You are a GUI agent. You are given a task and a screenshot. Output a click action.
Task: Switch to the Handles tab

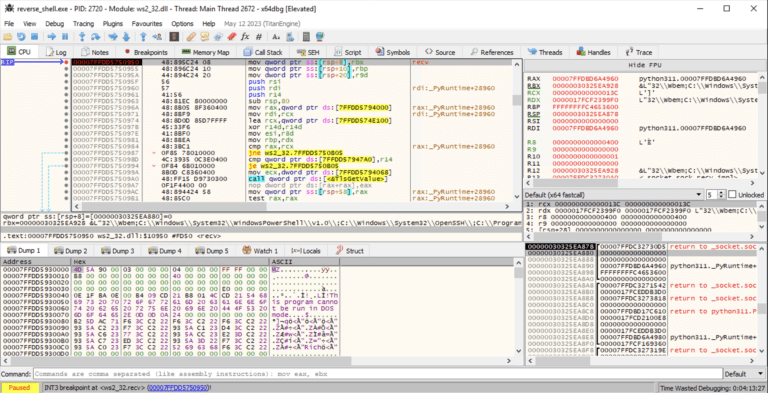(x=594, y=52)
